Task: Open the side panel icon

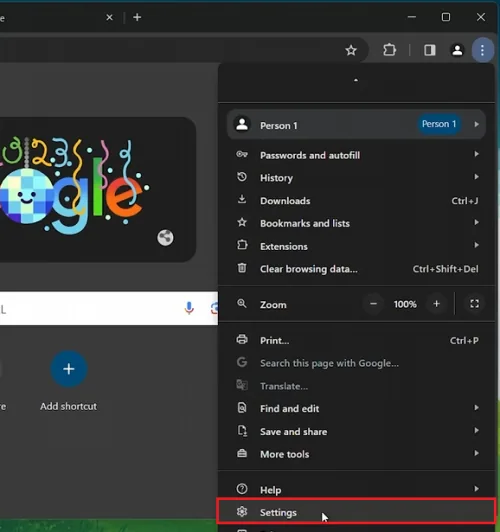Action: tap(429, 51)
